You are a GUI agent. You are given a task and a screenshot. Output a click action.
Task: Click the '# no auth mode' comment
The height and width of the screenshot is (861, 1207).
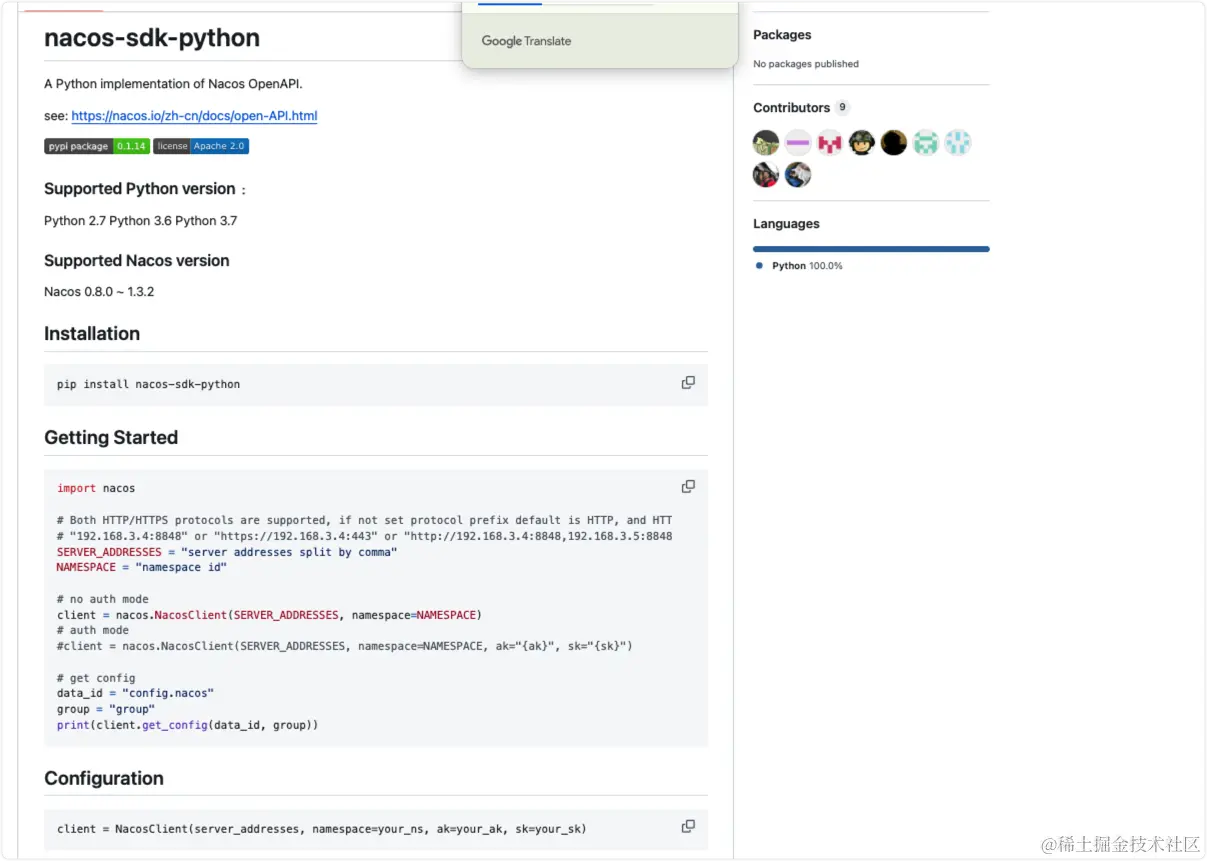[103, 599]
